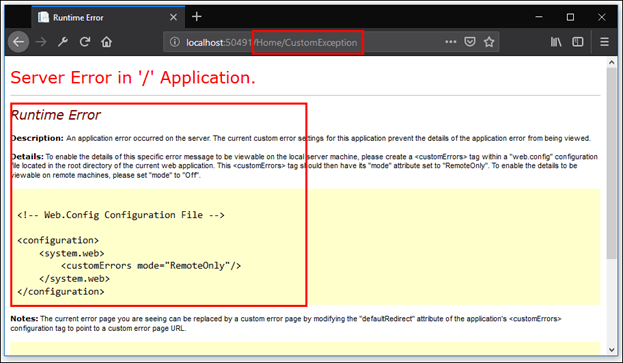Viewport: 623px width, 363px height.
Task: Open the developer tools wrench icon
Action: coord(63,42)
